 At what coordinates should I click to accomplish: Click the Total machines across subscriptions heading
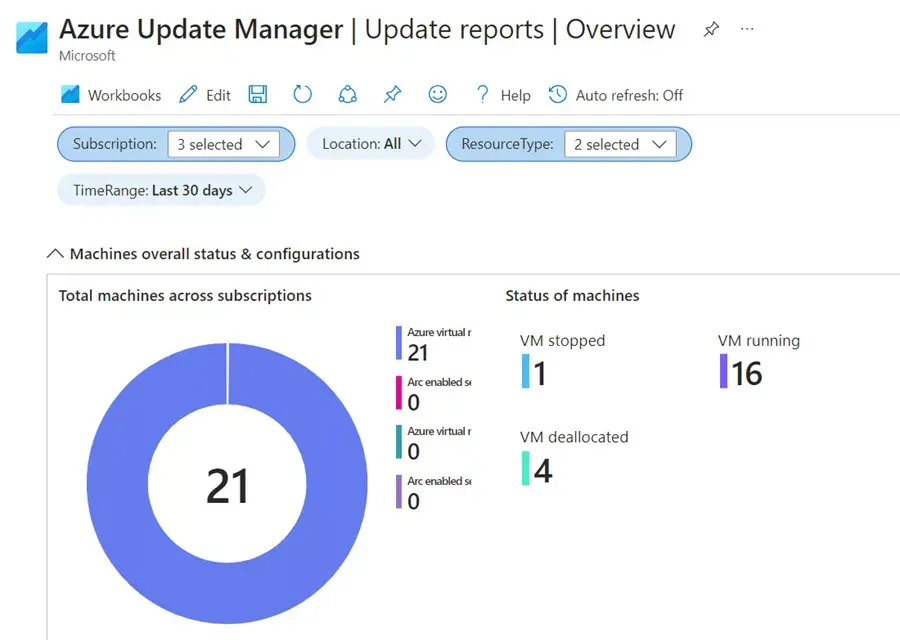coord(185,296)
